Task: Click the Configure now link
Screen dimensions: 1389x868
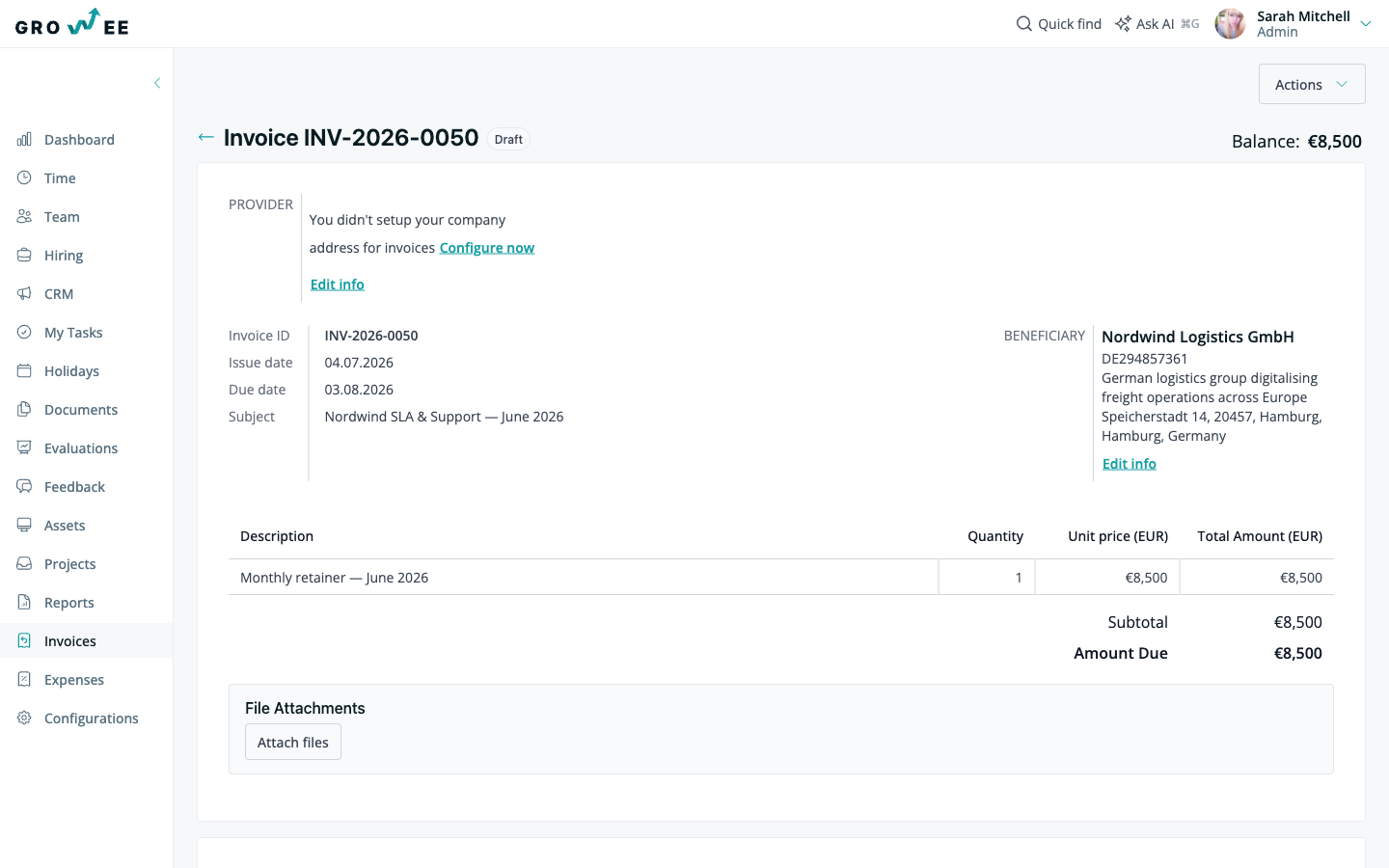Action: tap(487, 248)
